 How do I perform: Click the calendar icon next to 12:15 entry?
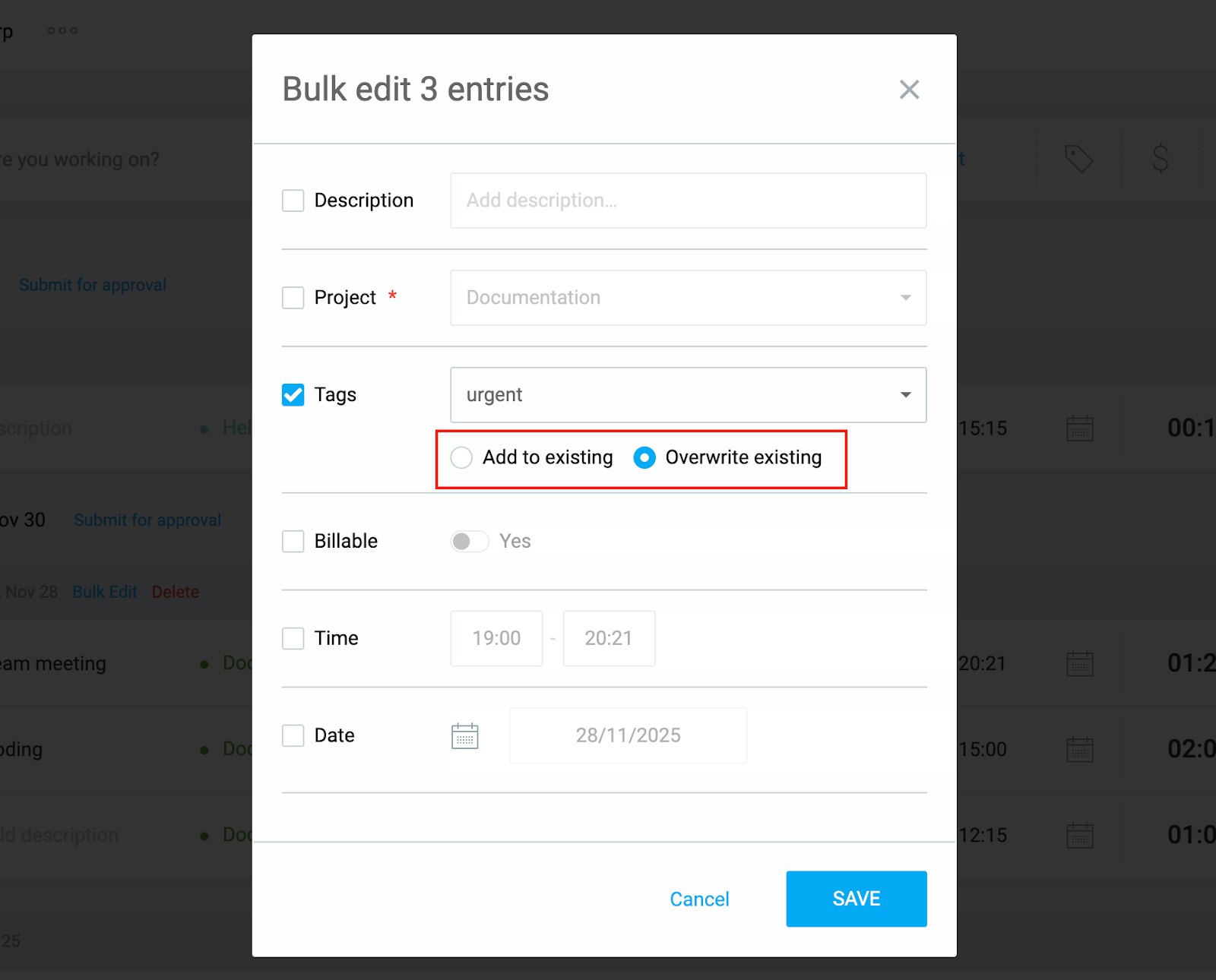click(x=1080, y=835)
